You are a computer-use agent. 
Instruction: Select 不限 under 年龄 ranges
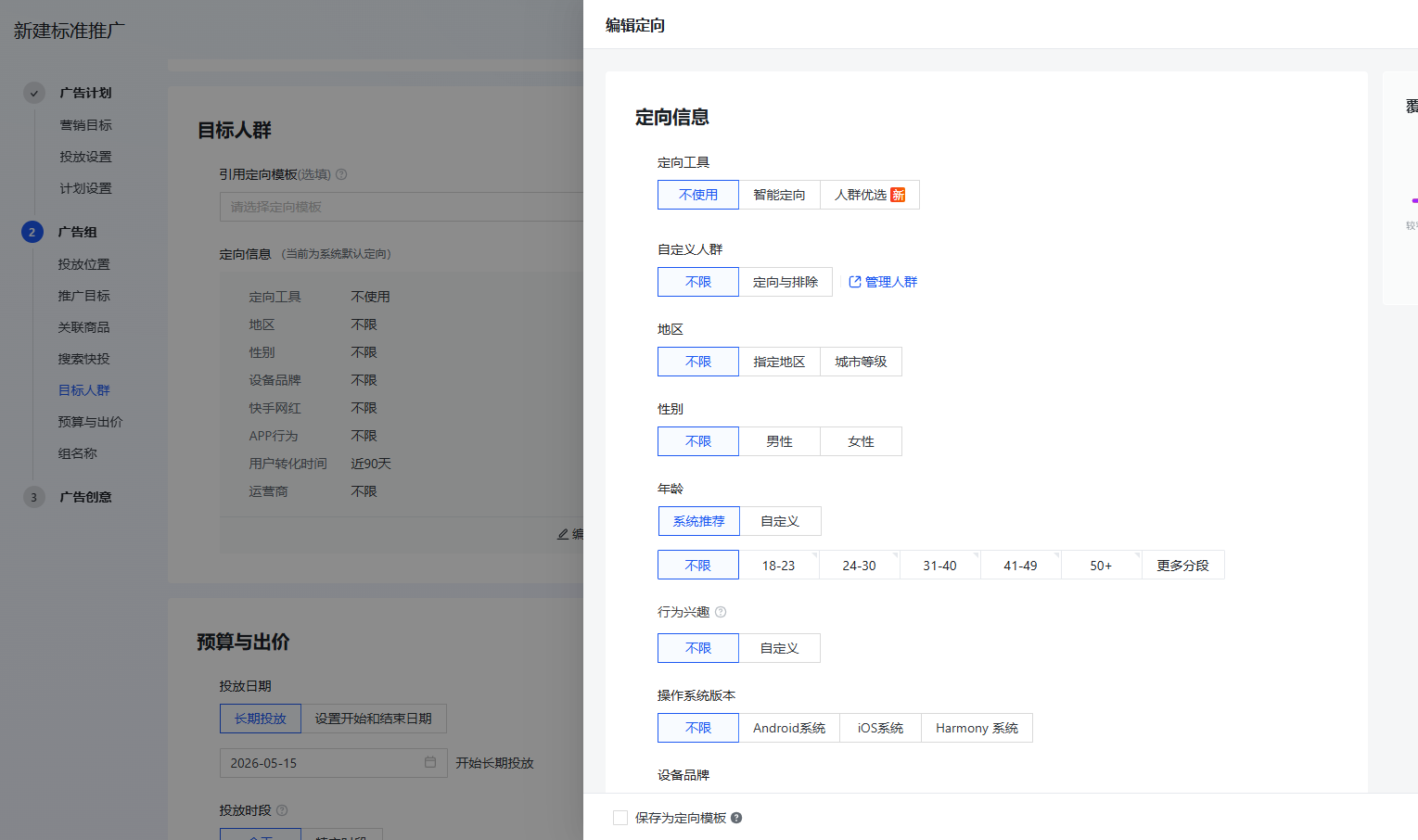point(698,565)
